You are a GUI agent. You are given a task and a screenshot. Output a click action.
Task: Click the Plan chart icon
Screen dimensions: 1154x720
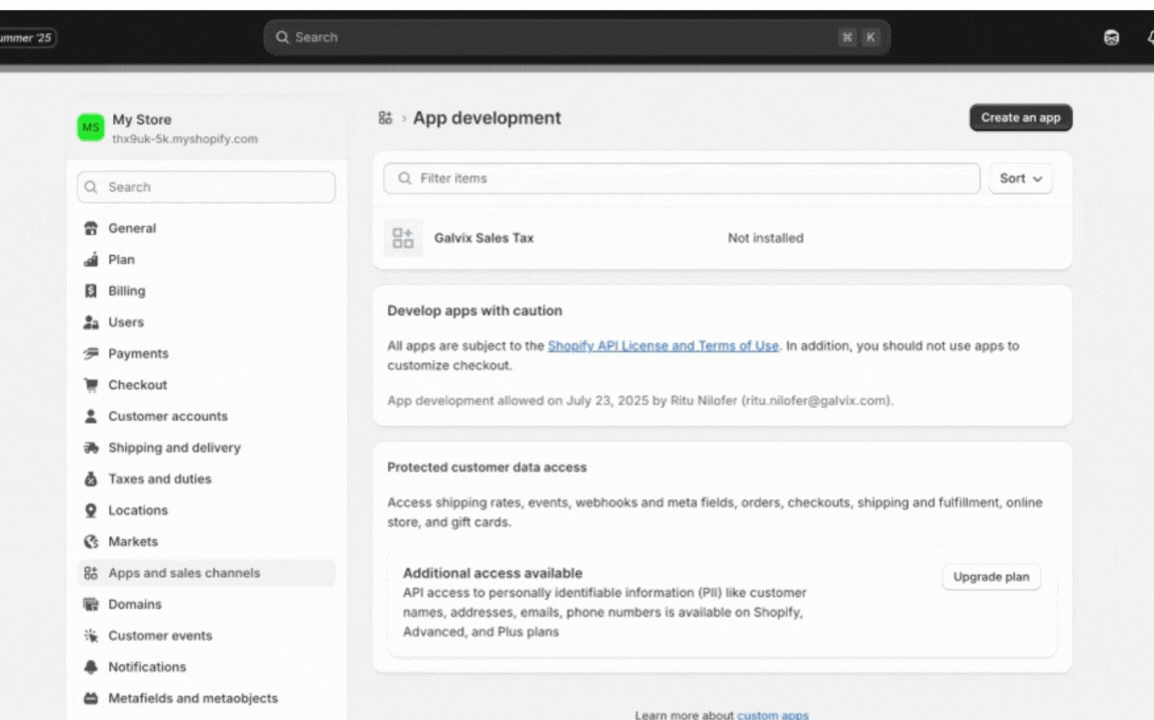pyautogui.click(x=91, y=259)
